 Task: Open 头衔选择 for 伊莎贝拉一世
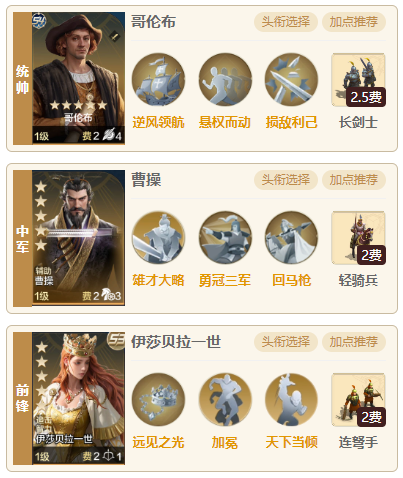pyautogui.click(x=286, y=342)
